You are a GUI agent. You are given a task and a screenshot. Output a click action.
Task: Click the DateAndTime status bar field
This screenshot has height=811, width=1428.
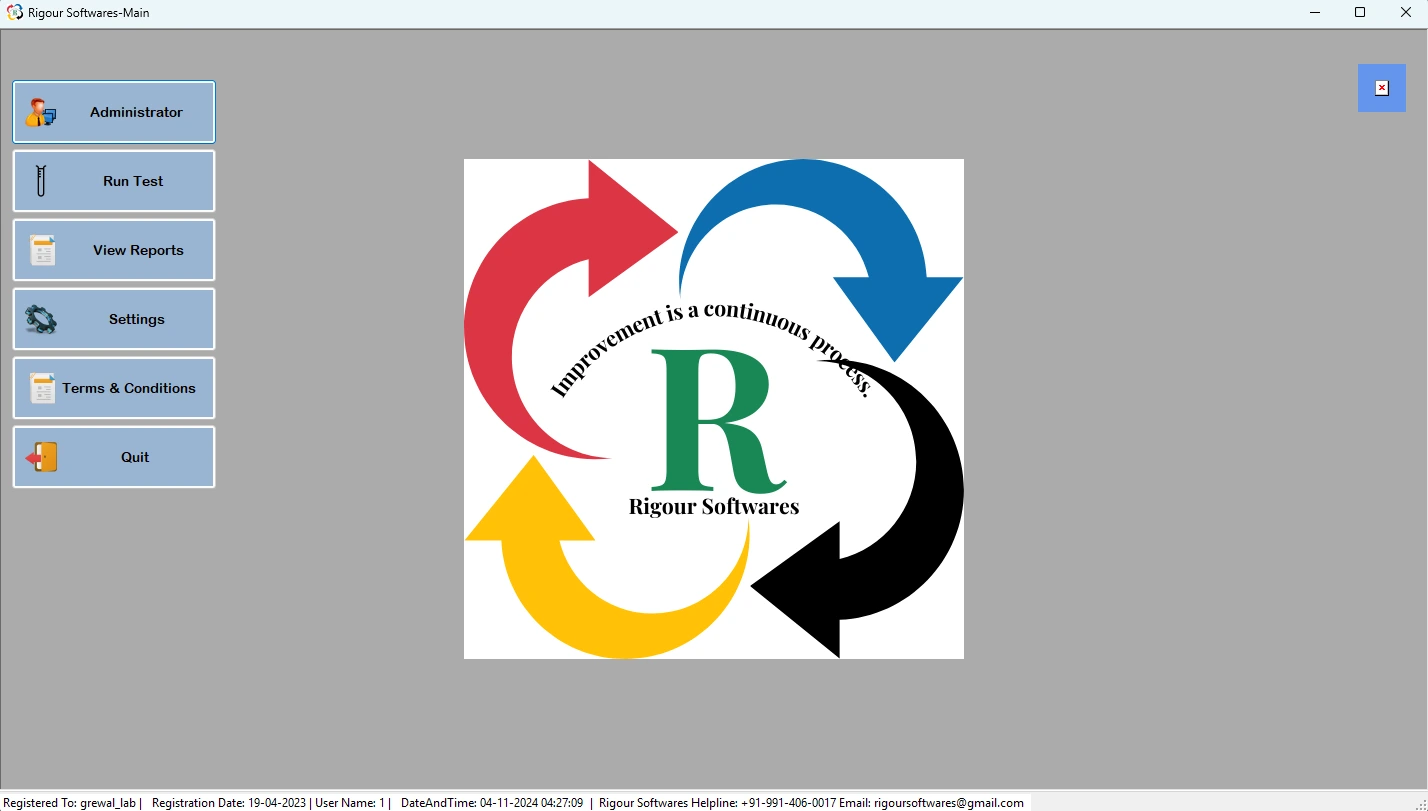(x=491, y=803)
